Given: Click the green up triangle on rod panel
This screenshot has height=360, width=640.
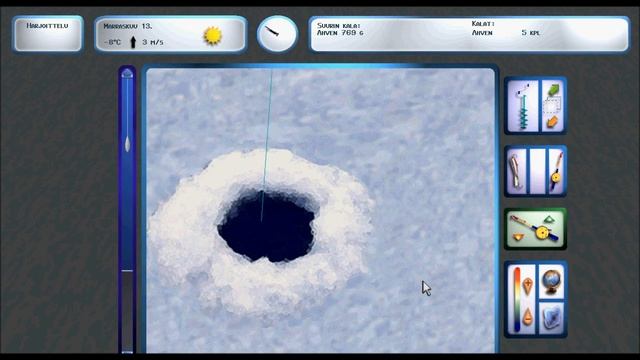Looking at the screenshot, I should (x=548, y=220).
